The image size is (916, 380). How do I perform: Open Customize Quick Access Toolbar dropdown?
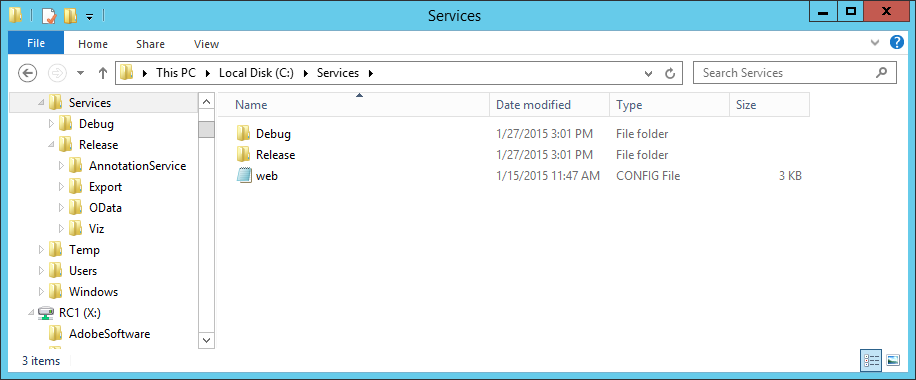click(x=89, y=16)
